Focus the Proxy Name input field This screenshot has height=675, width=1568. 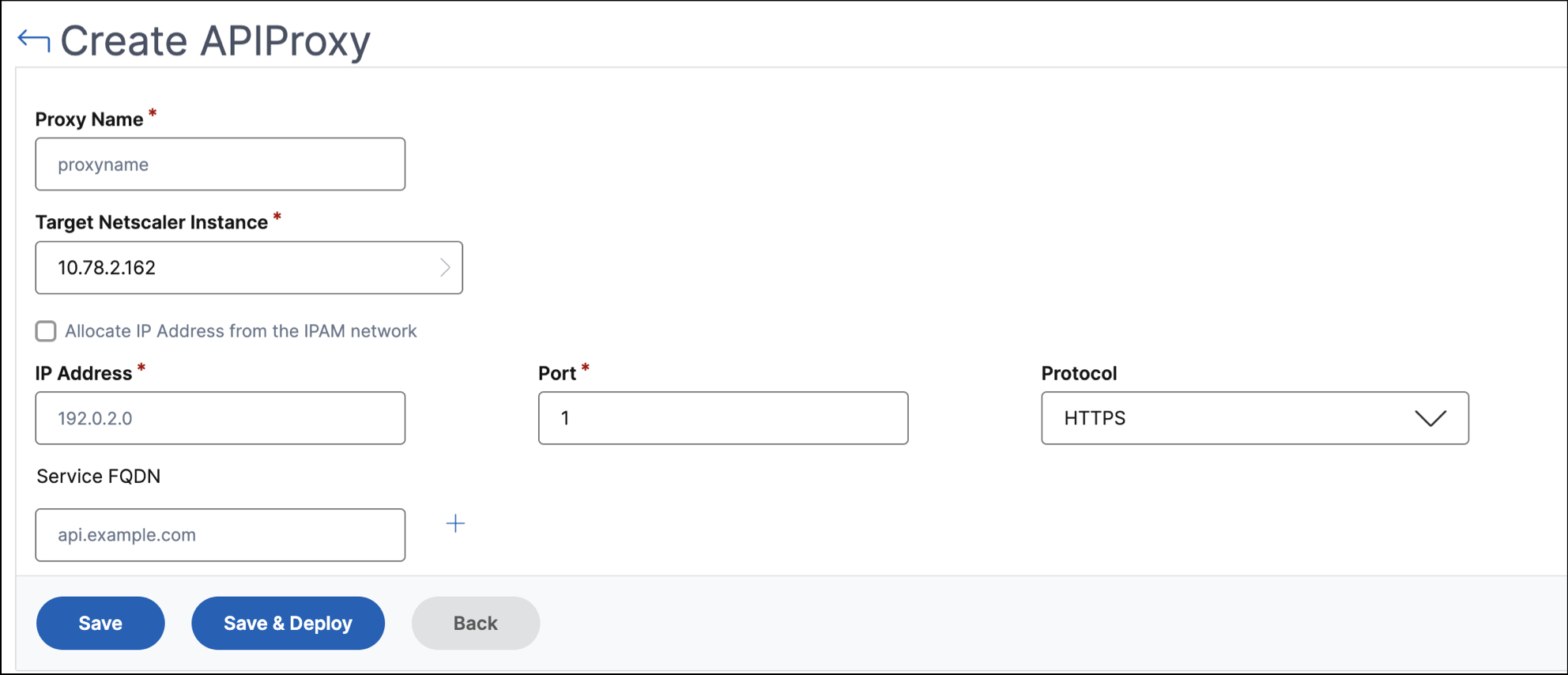(220, 164)
